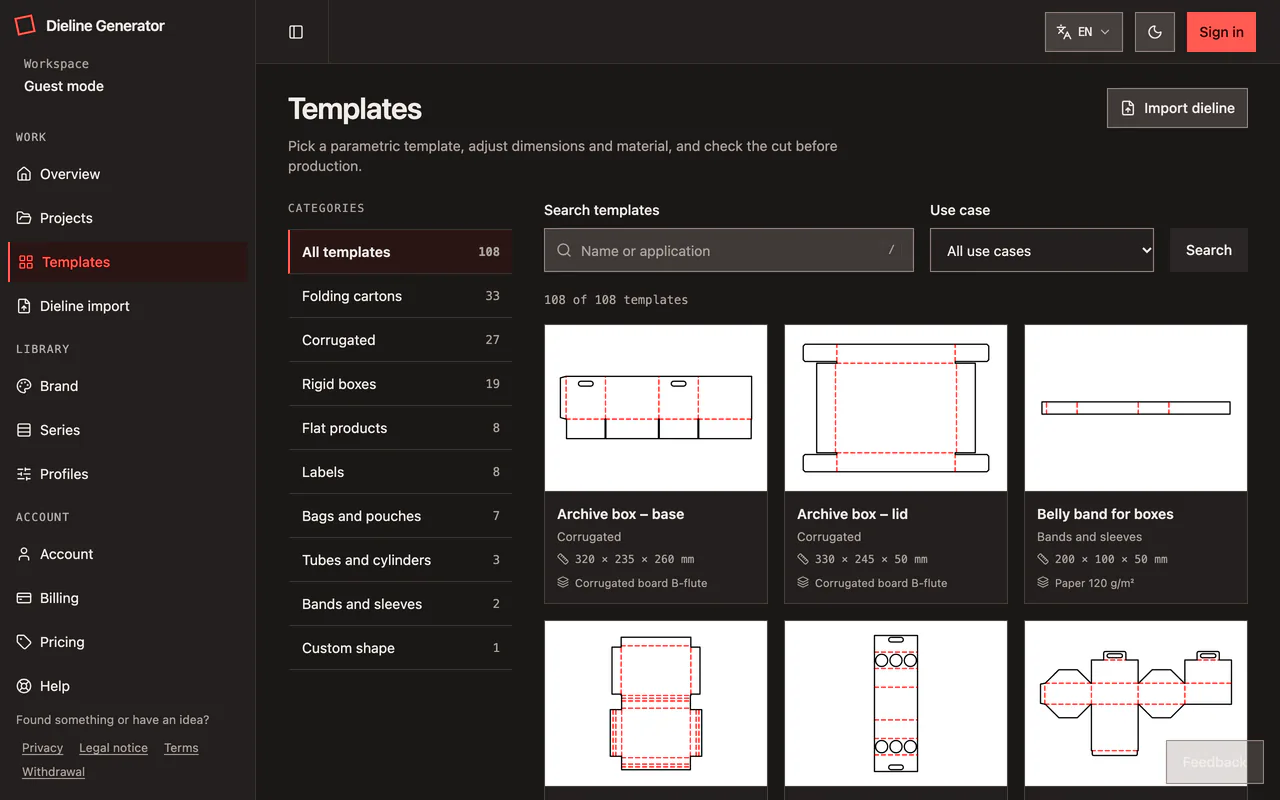1280x800 pixels.
Task: Click the Legal notice link
Action: coord(113,748)
